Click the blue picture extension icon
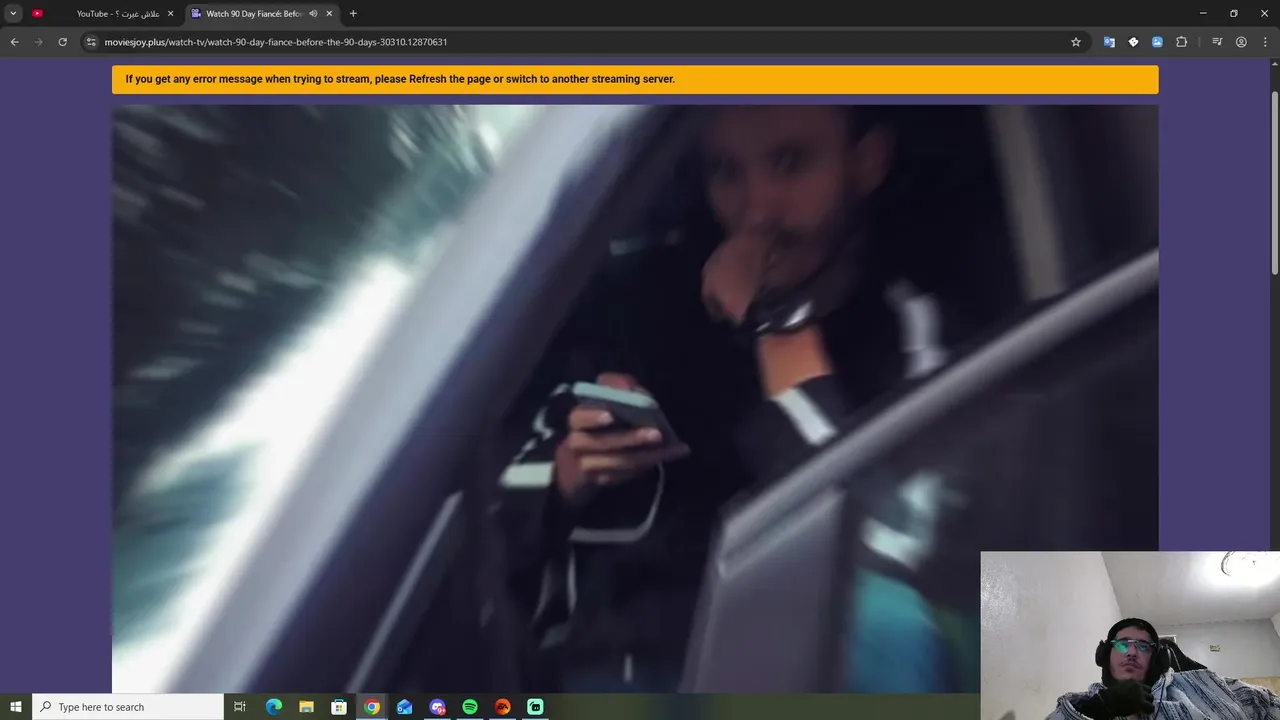1280x720 pixels. (1157, 42)
